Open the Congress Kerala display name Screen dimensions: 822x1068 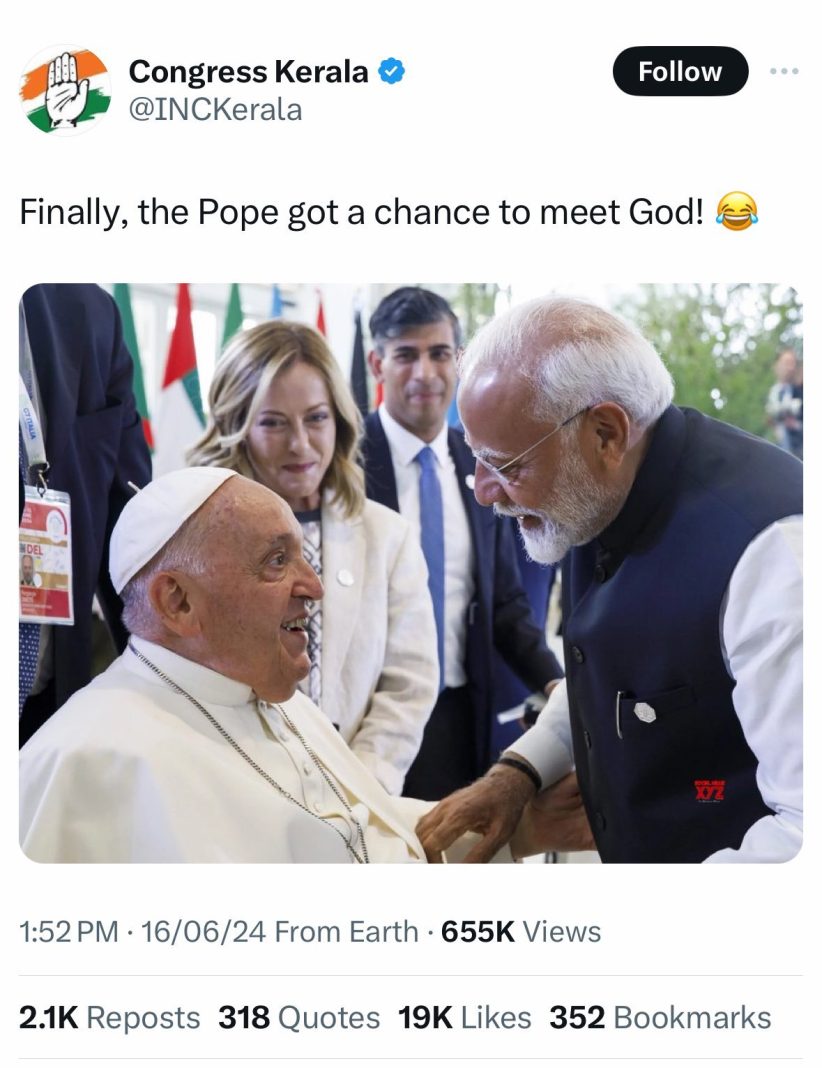(248, 72)
